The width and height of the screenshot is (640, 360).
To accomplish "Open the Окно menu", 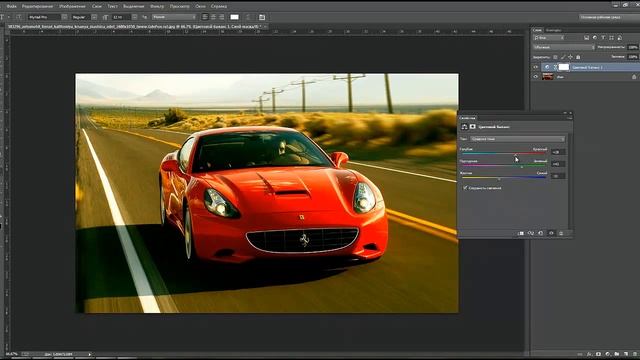I will 200,6.
